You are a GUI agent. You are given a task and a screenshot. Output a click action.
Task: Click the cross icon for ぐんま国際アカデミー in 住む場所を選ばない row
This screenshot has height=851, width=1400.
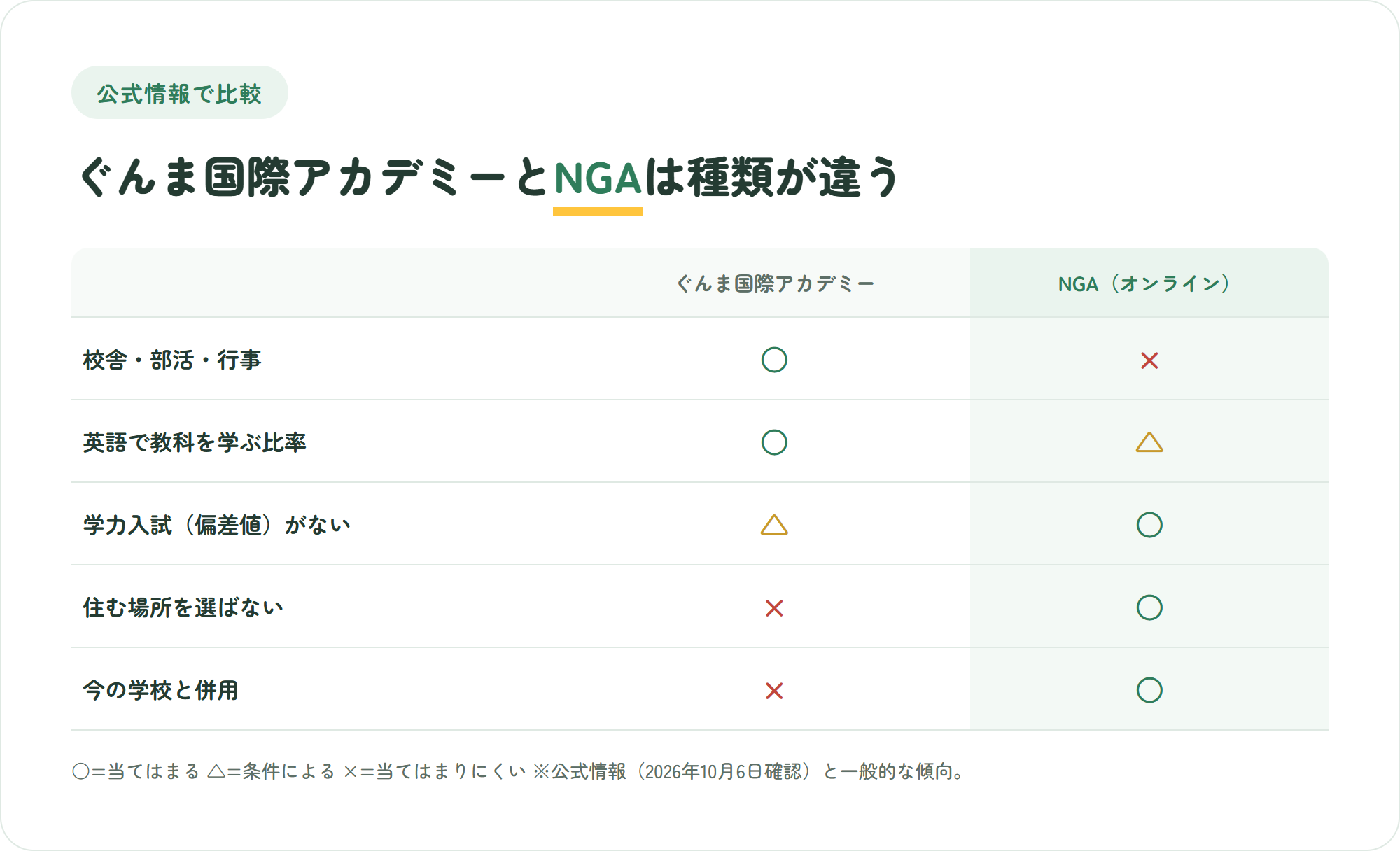click(x=774, y=608)
